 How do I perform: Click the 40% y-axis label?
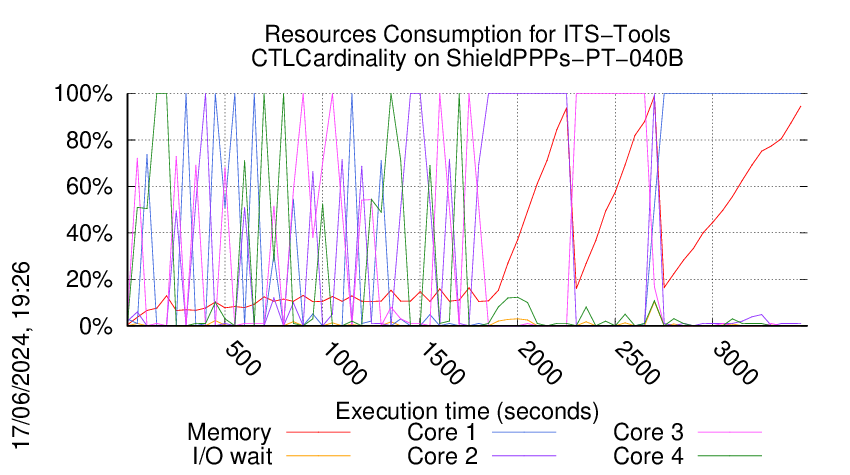89,234
